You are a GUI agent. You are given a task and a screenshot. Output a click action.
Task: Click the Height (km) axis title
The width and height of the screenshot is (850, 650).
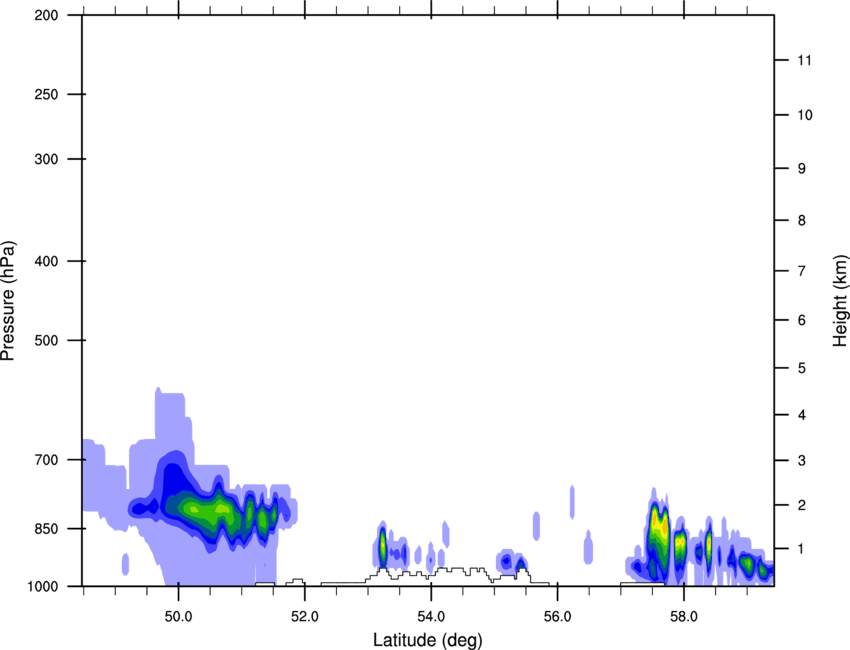(x=840, y=300)
